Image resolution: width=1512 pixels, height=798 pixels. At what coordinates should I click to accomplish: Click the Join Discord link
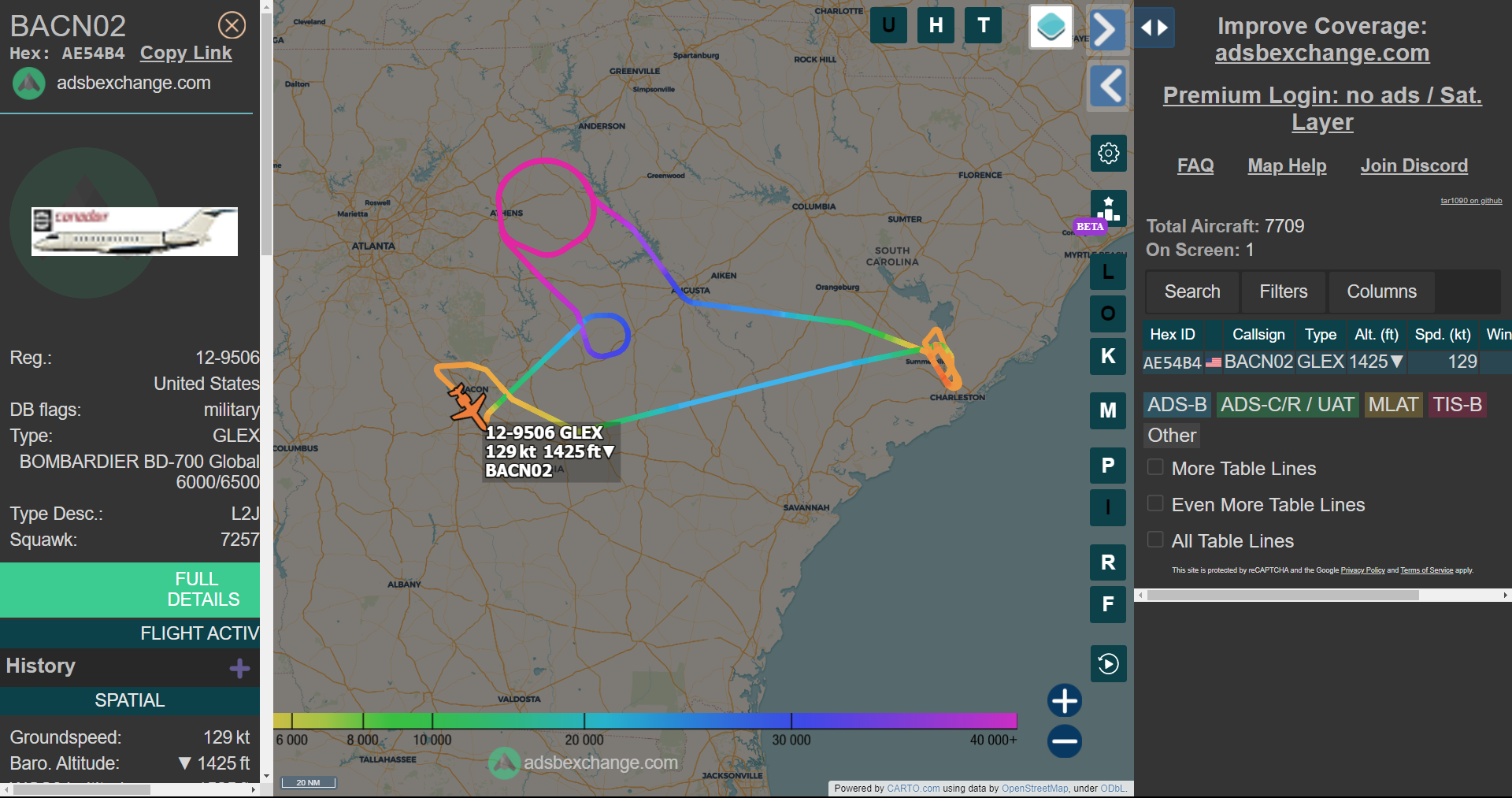[x=1414, y=165]
